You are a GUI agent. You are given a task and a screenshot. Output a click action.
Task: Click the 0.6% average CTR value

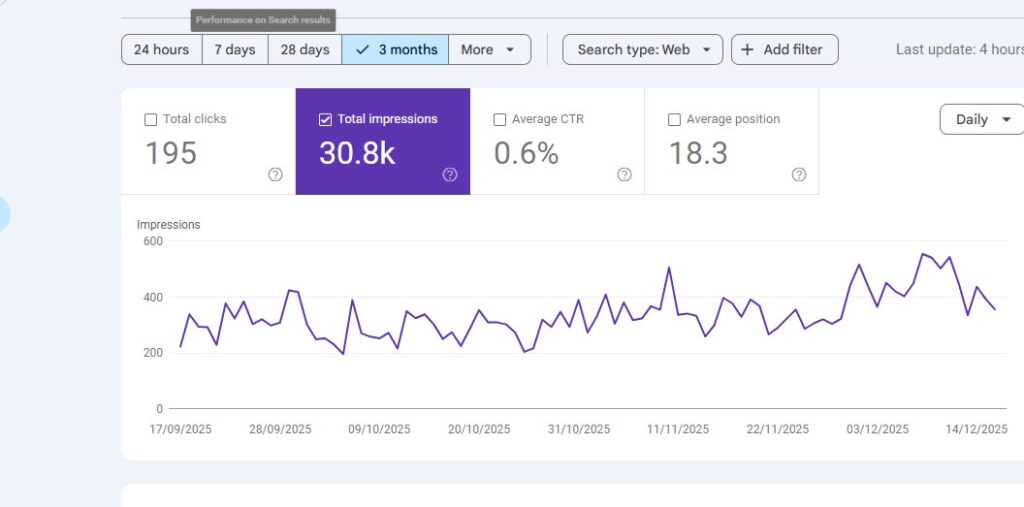coord(526,154)
